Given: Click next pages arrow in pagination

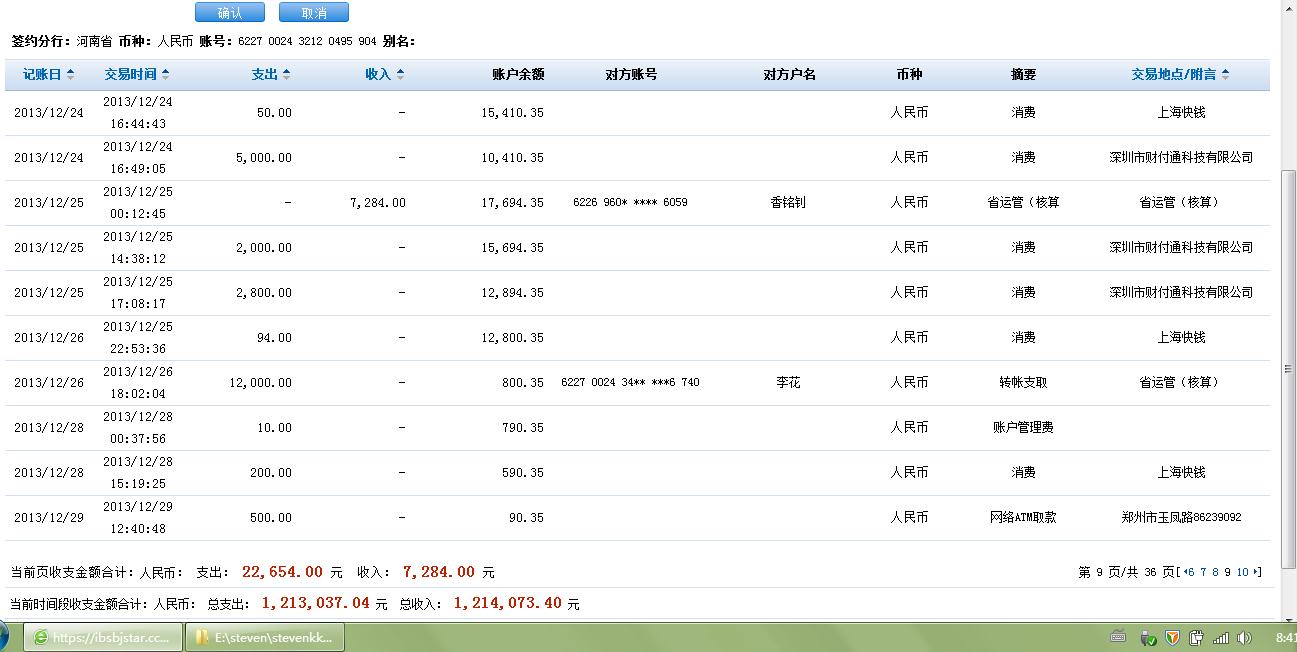Looking at the screenshot, I should 1256,573.
